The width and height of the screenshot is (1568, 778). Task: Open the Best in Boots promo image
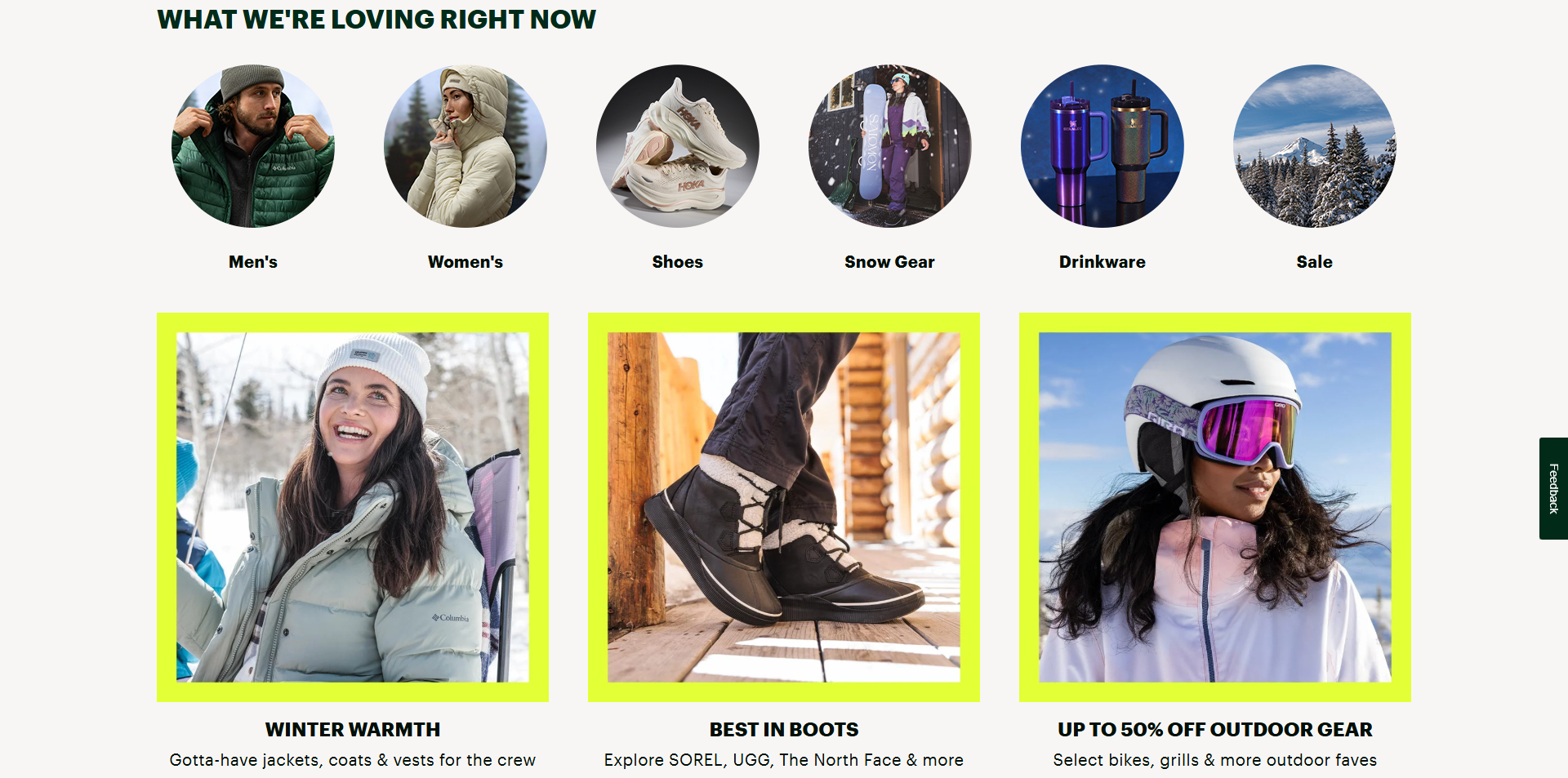pyautogui.click(x=784, y=507)
